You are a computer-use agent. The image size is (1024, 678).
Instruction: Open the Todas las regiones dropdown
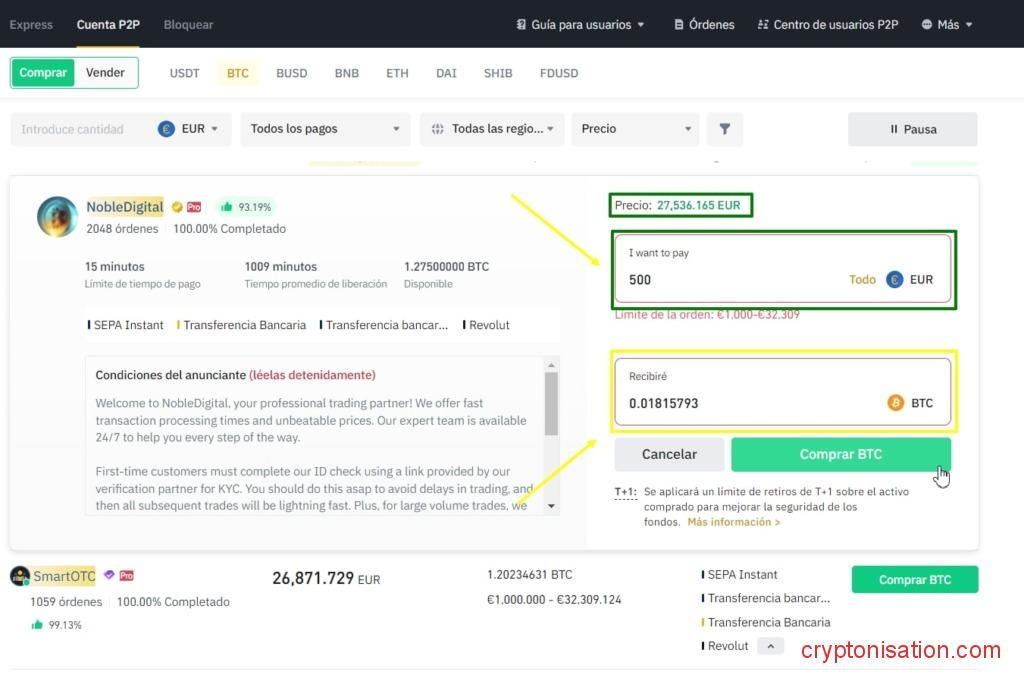click(492, 129)
